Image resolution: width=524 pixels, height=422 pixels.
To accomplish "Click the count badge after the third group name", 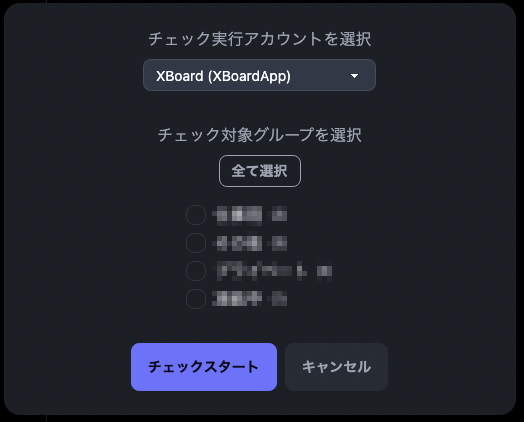I will [324, 271].
